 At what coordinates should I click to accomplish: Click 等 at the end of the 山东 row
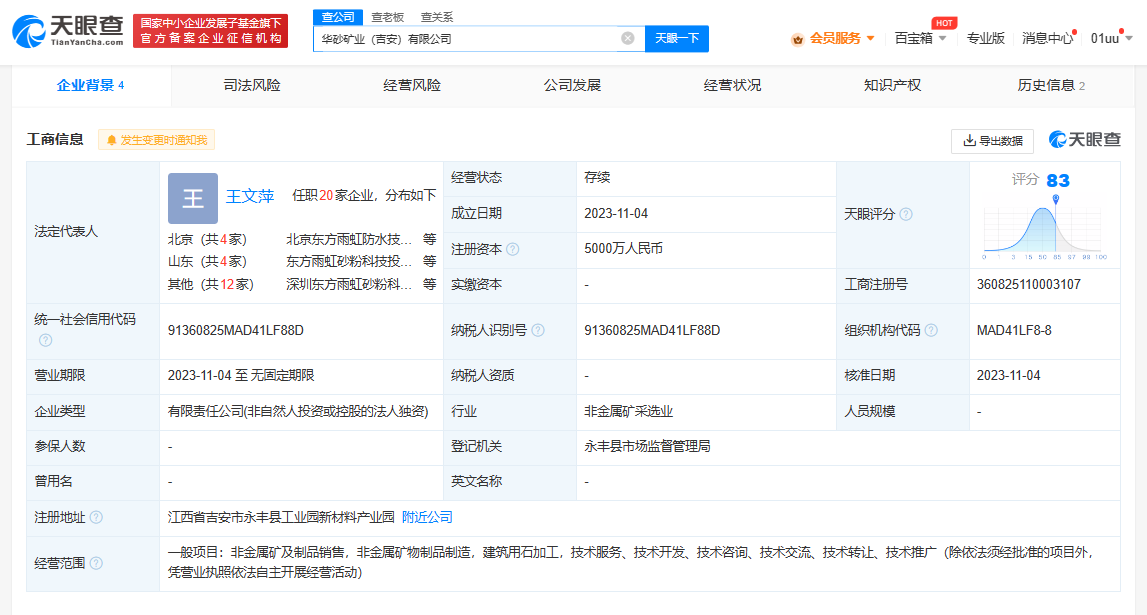click(x=429, y=261)
